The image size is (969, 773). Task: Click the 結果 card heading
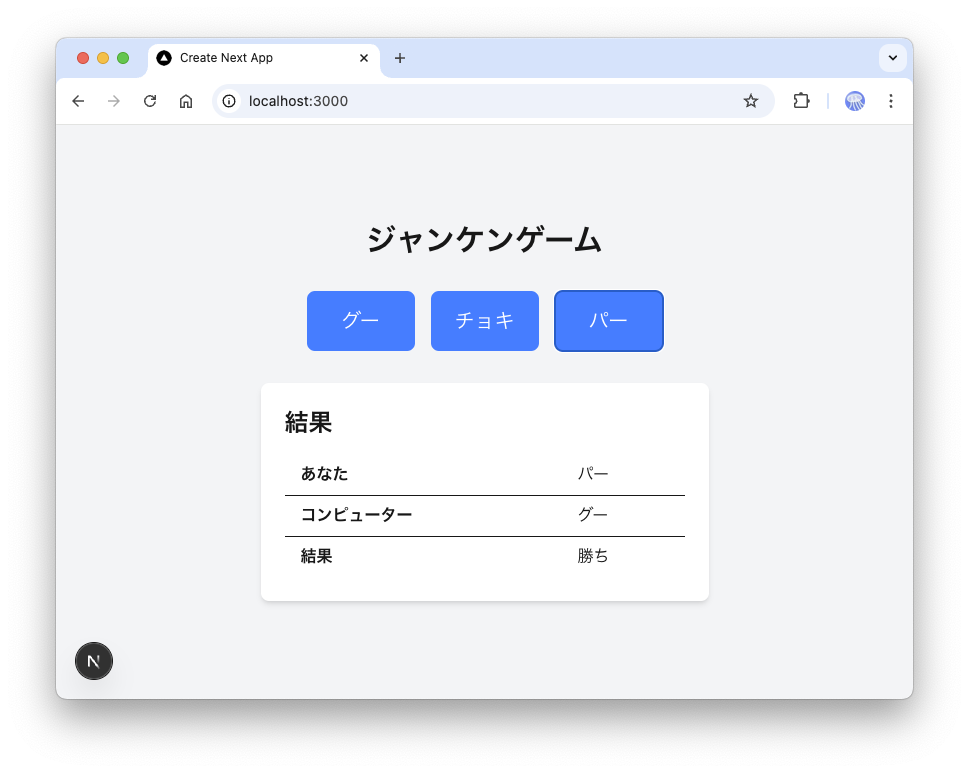pyautogui.click(x=308, y=423)
